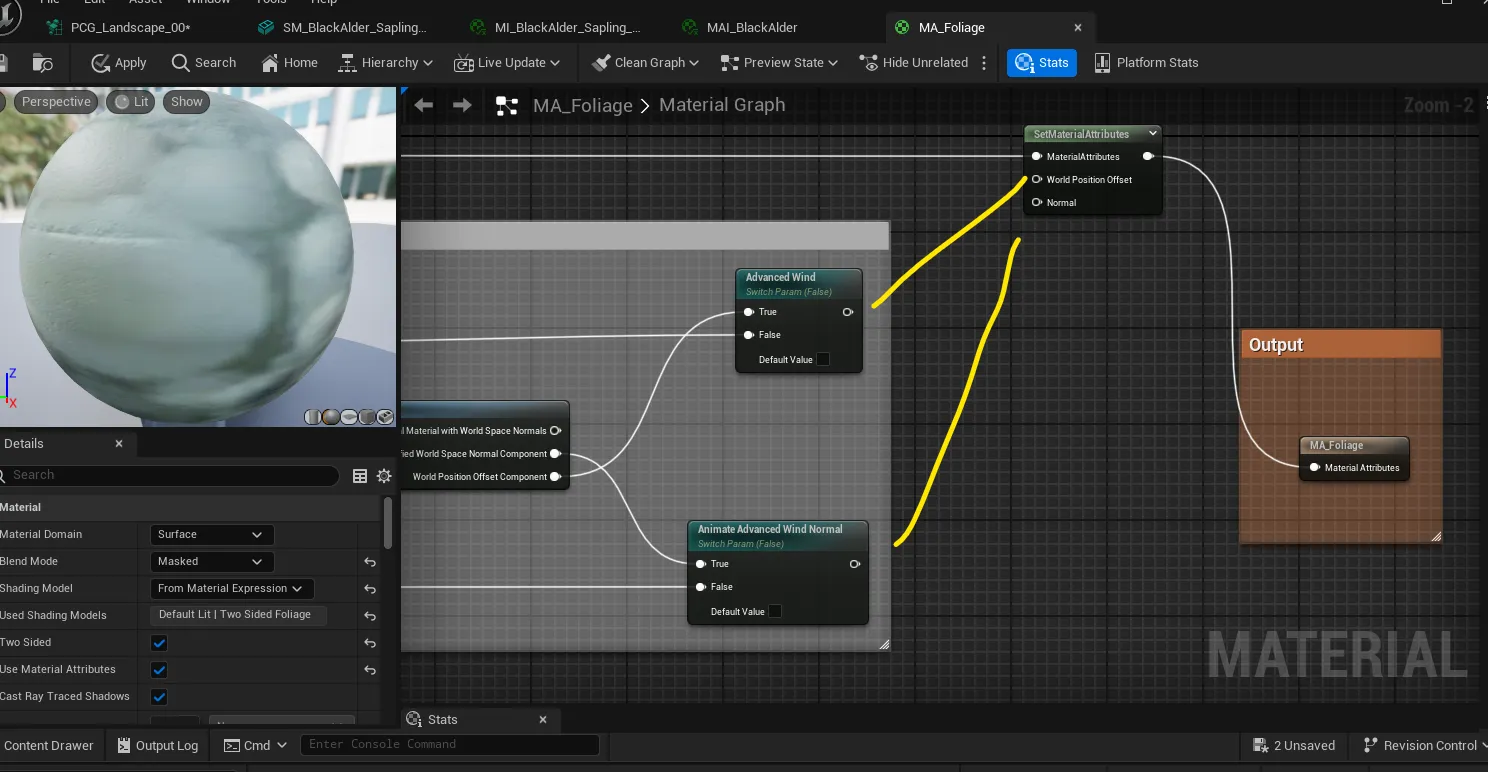
Task: Open the Blend Mode dropdown
Action: click(211, 562)
